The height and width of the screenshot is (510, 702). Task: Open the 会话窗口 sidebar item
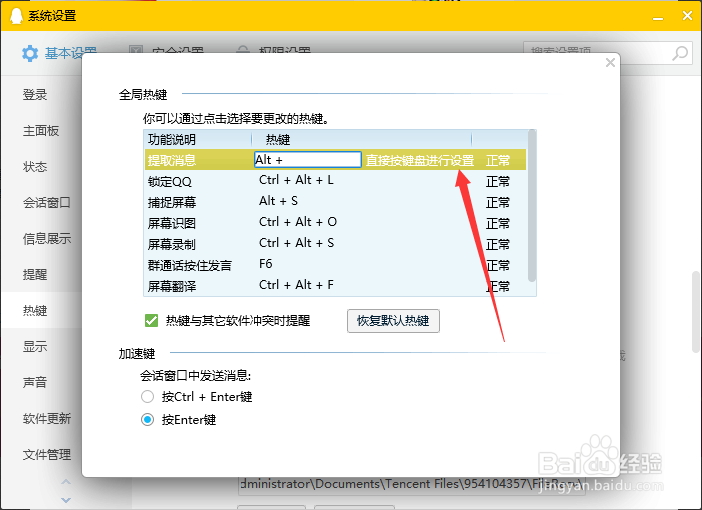47,203
